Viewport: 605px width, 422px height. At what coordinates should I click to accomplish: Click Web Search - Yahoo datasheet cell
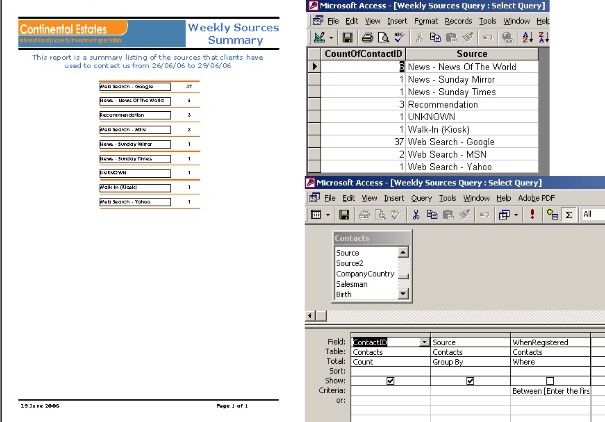tap(471, 167)
